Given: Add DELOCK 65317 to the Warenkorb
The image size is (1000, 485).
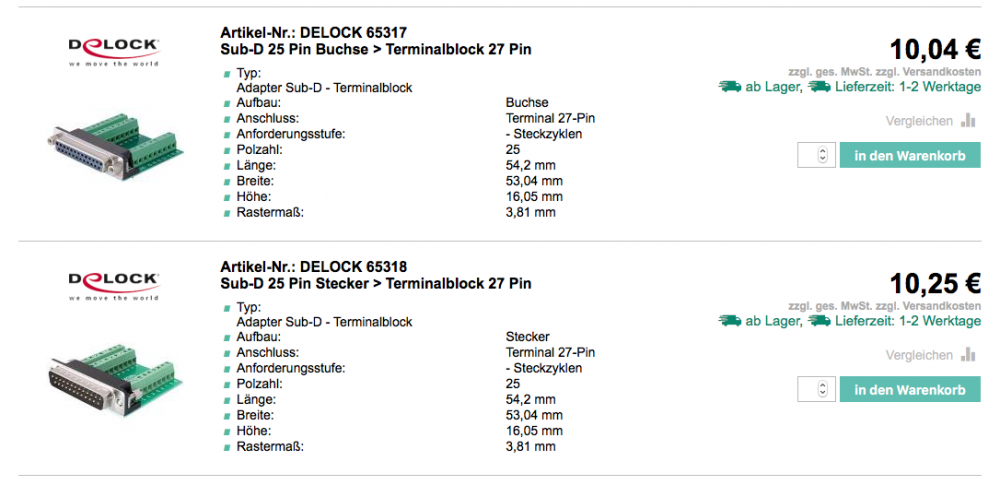Looking at the screenshot, I should (x=909, y=155).
